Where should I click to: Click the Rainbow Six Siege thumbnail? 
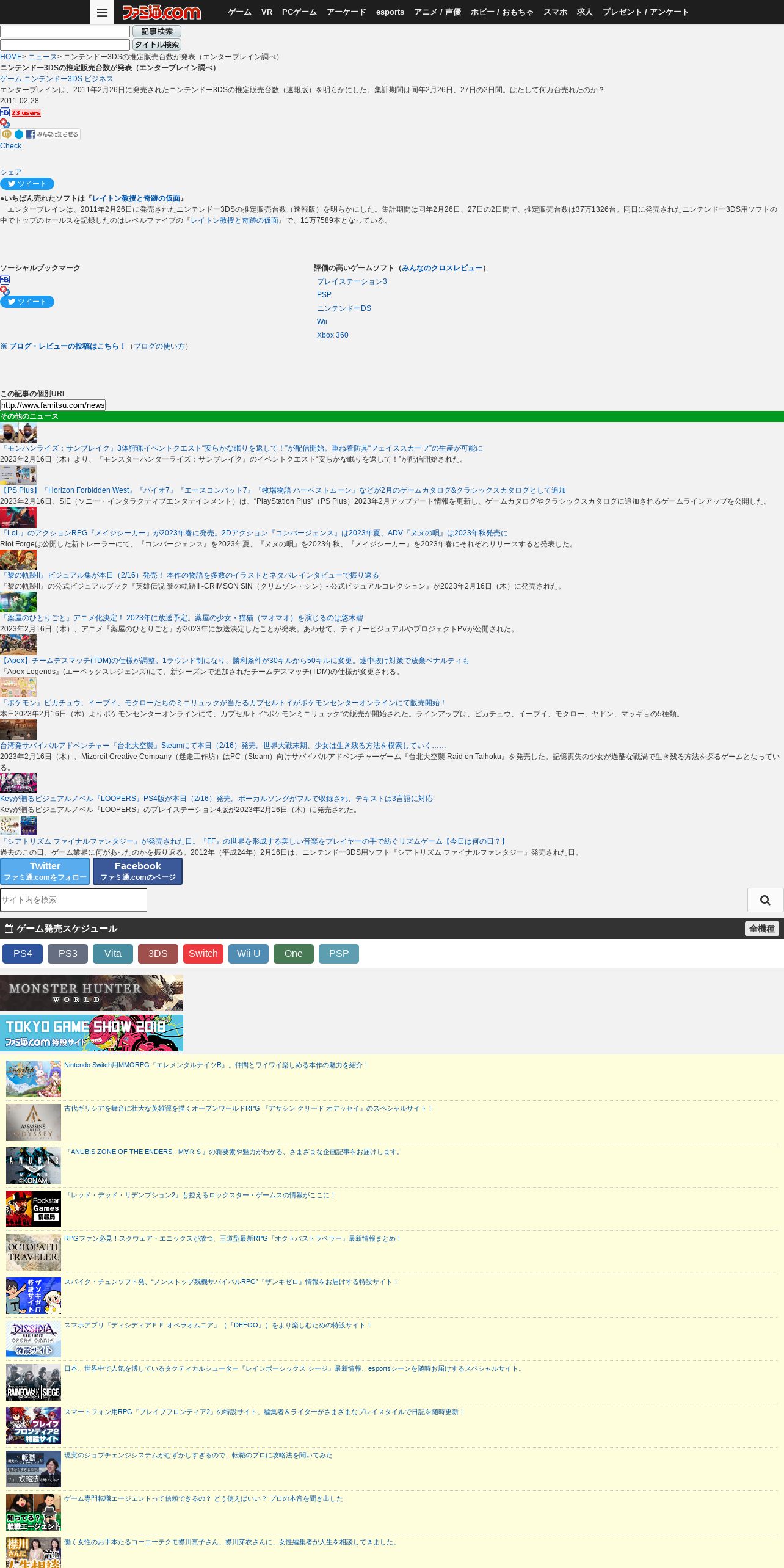tap(34, 1382)
